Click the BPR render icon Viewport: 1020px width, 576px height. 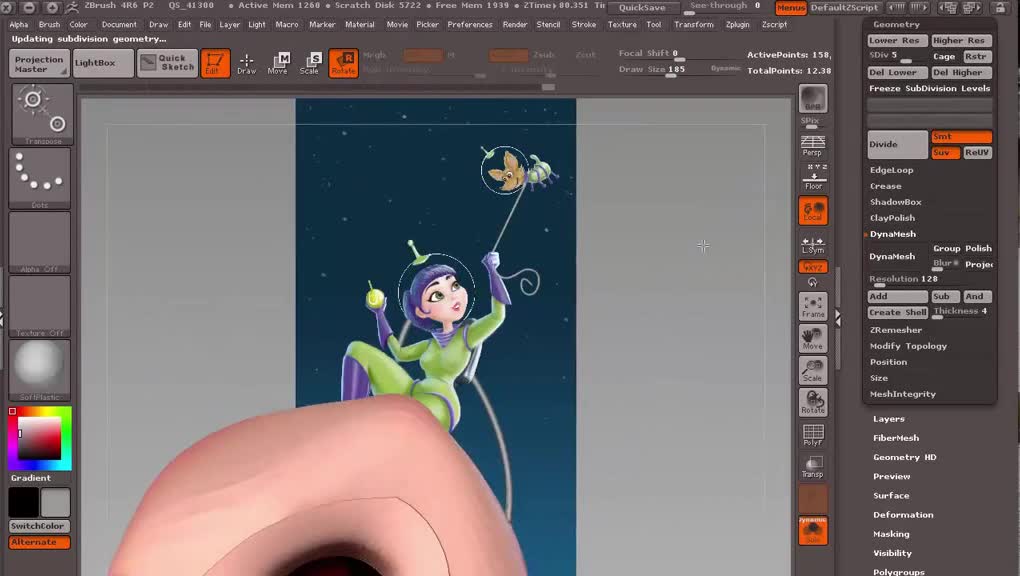point(812,99)
